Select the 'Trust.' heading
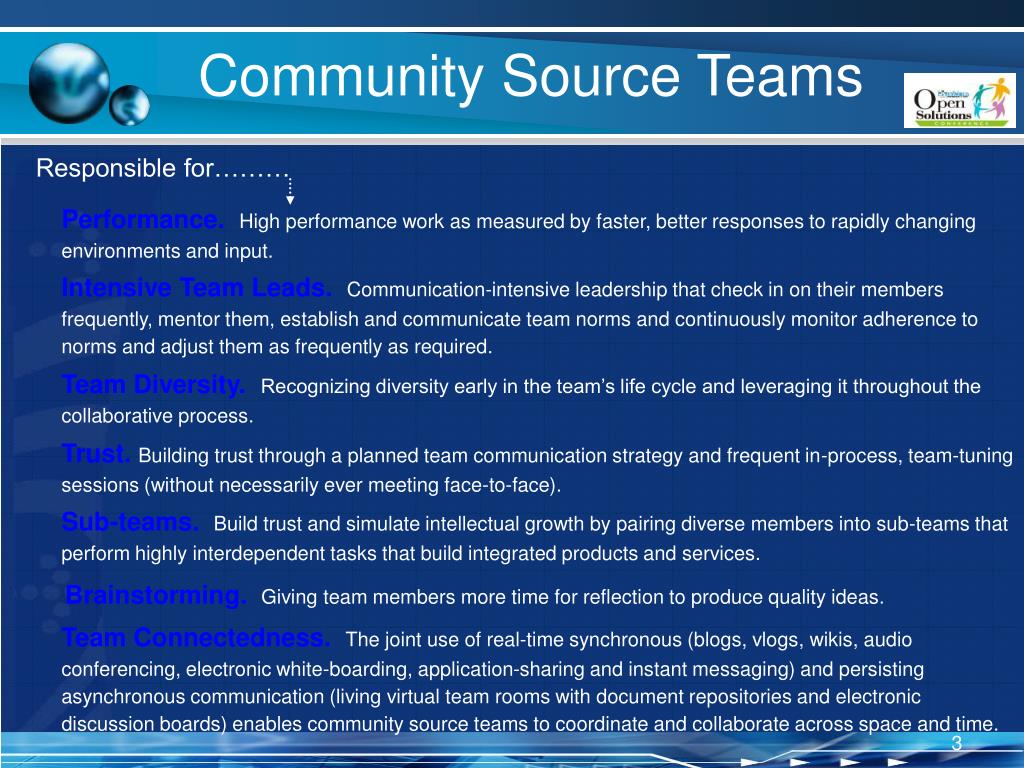This screenshot has width=1024, height=768. click(96, 453)
